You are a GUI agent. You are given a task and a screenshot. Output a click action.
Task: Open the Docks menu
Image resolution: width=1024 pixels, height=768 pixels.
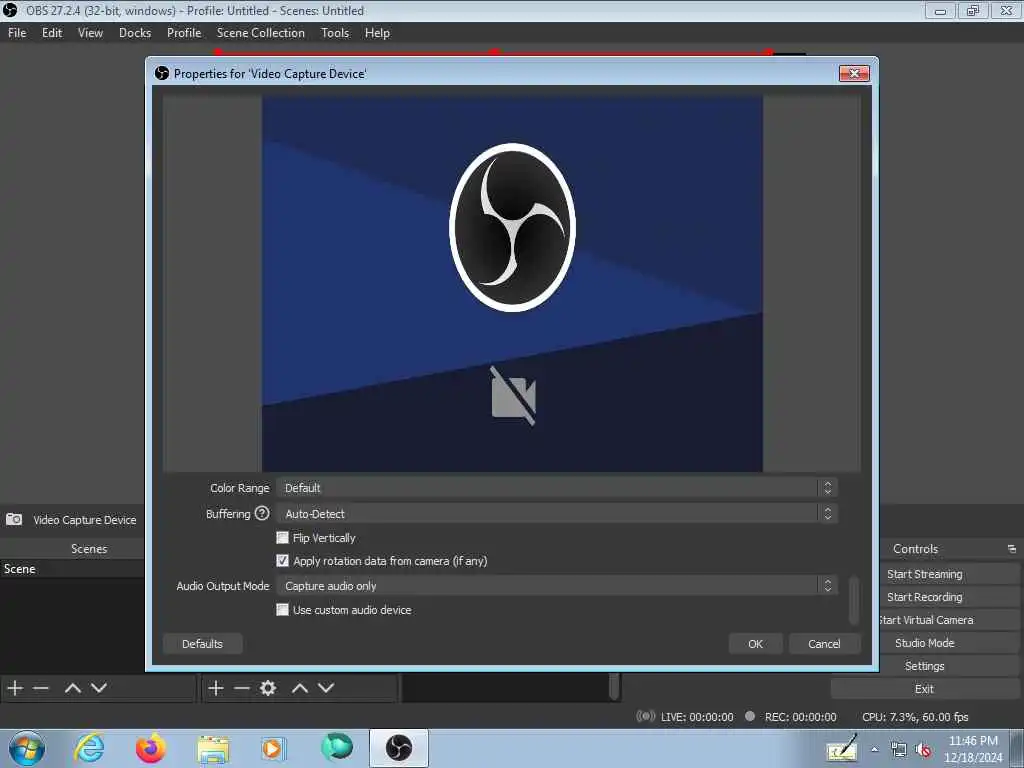[135, 33]
